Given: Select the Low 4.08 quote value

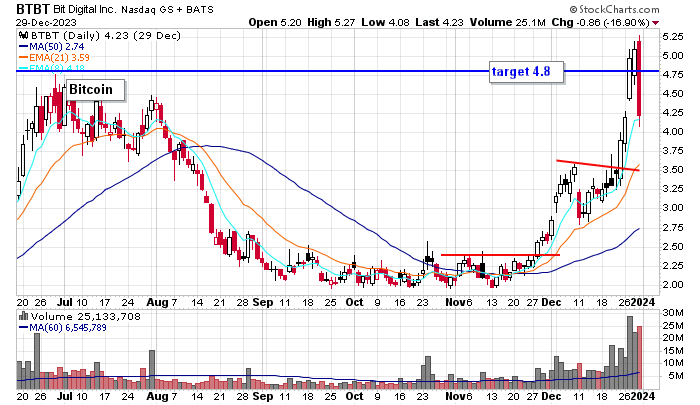Looking at the screenshot, I should [385, 22].
